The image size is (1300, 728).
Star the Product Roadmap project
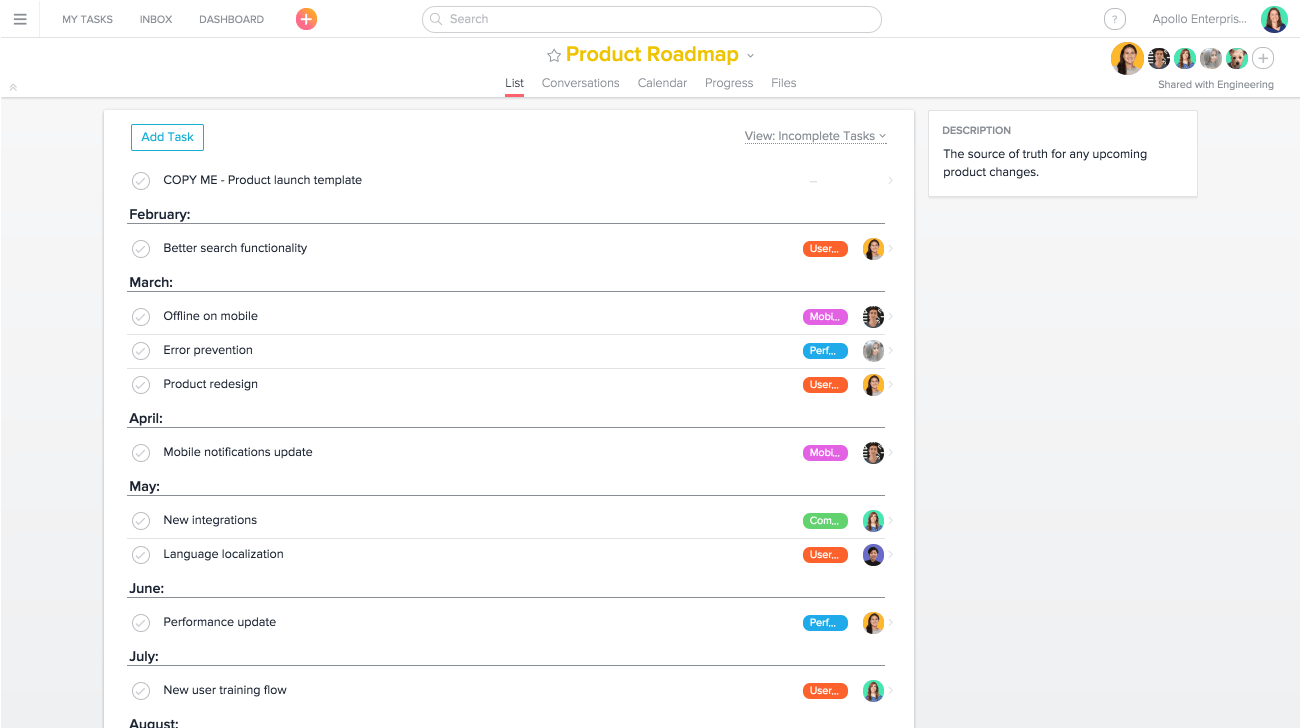click(553, 55)
